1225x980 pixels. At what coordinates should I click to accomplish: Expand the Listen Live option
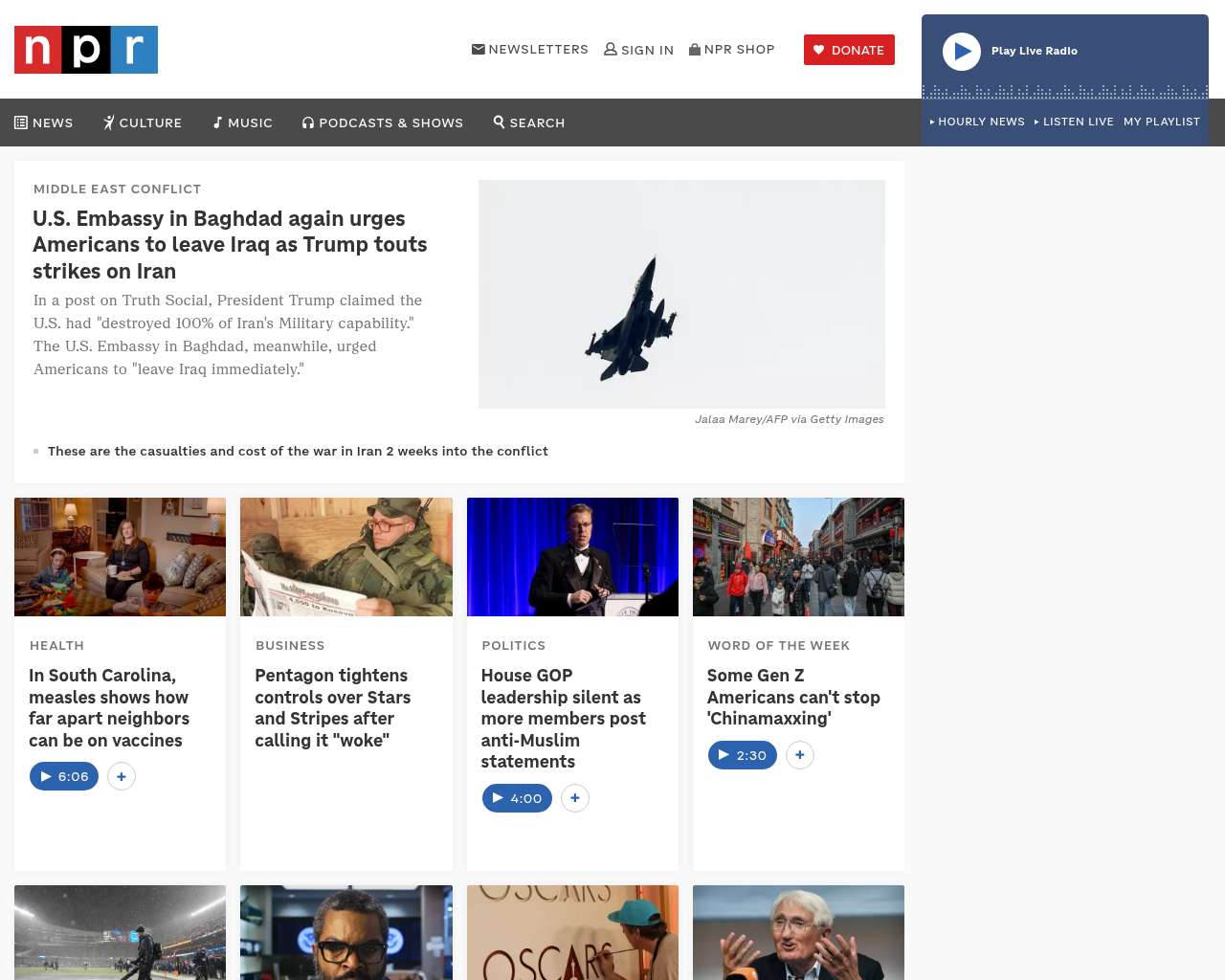[1074, 122]
